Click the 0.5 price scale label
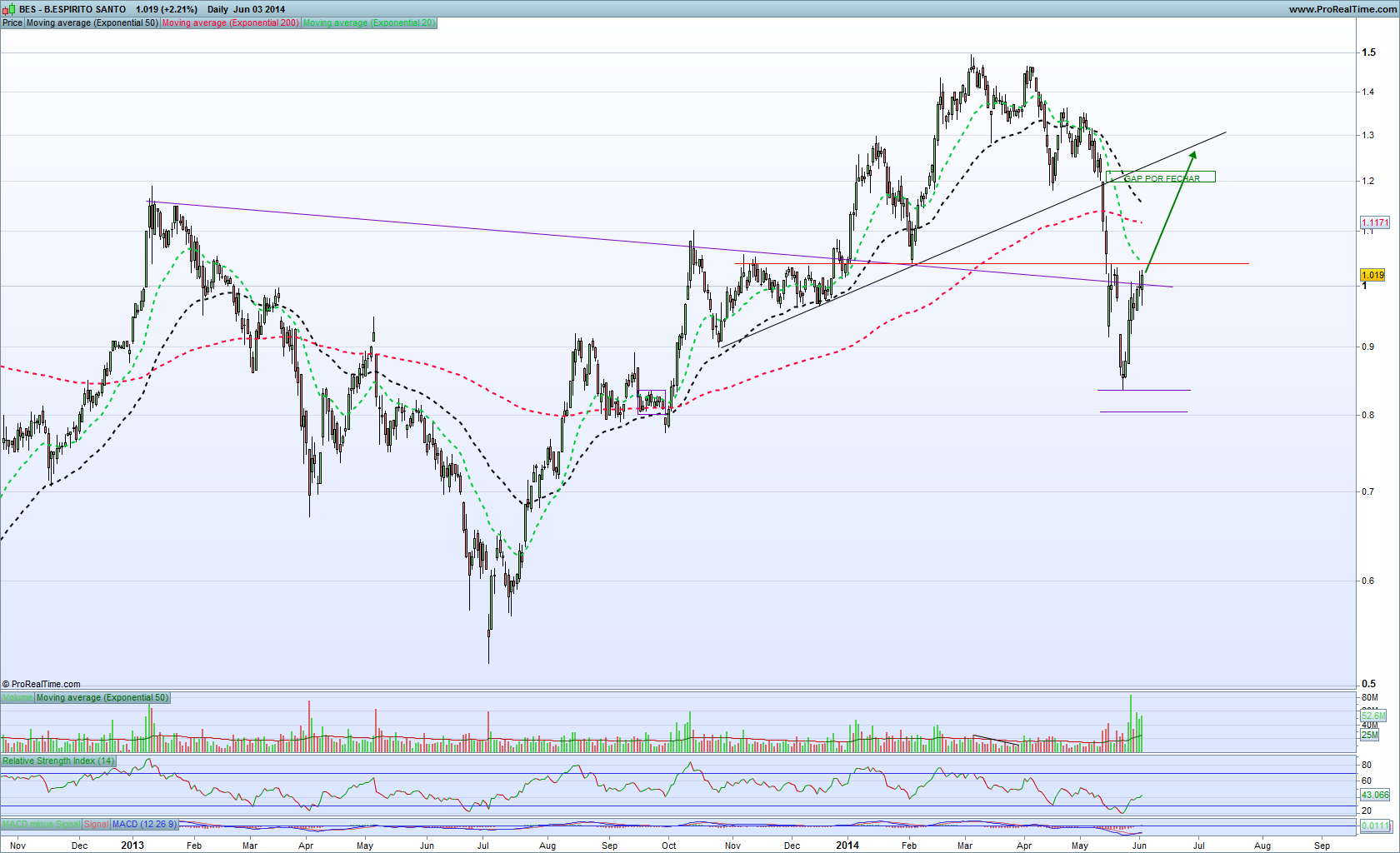1400x853 pixels. (1368, 684)
